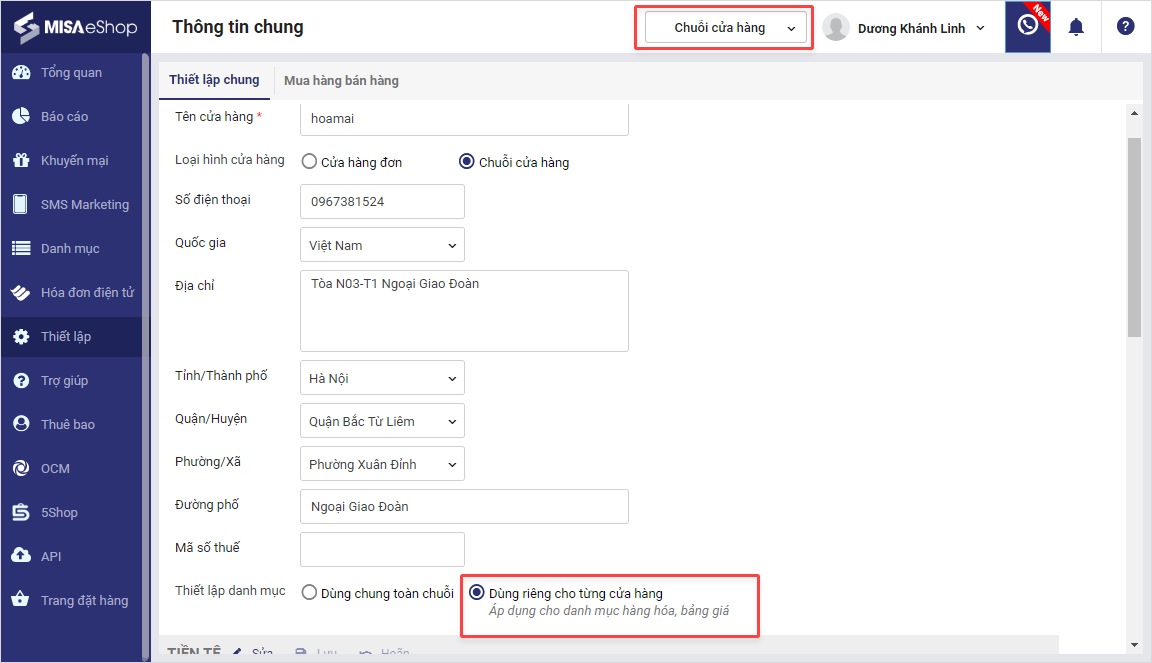Click the Số điện thoại field
1152x663 pixels.
(x=382, y=201)
